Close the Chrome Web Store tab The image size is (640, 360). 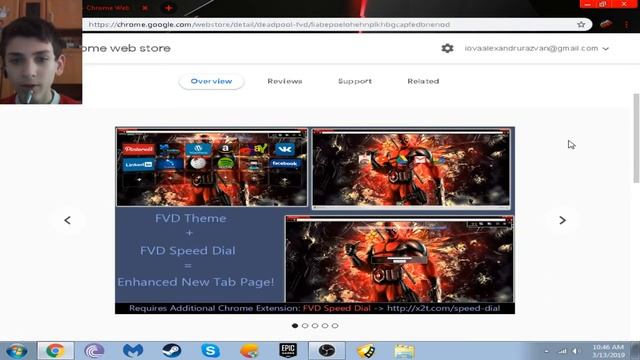[145, 8]
